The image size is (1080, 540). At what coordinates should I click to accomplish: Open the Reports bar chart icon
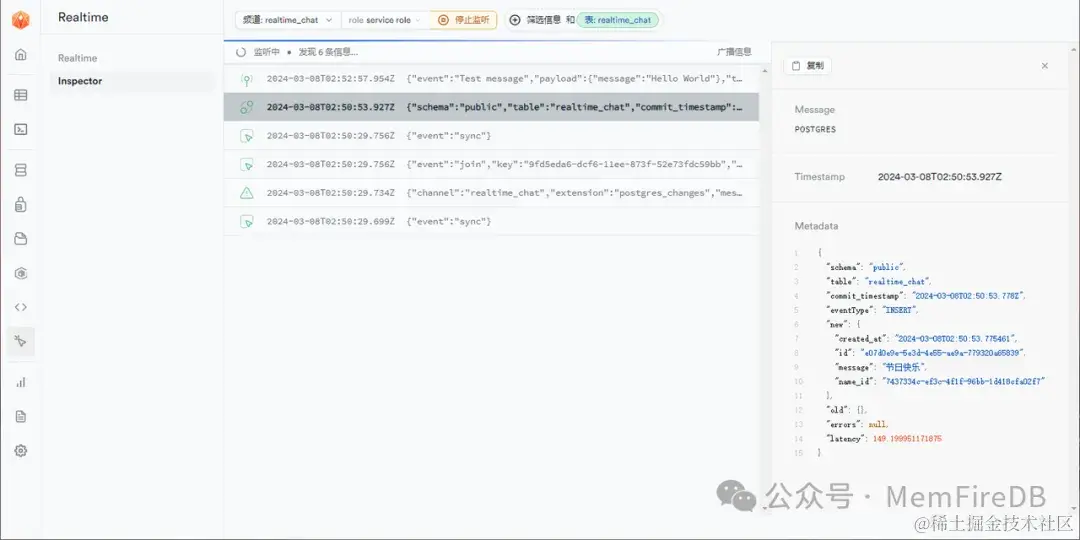pos(21,382)
